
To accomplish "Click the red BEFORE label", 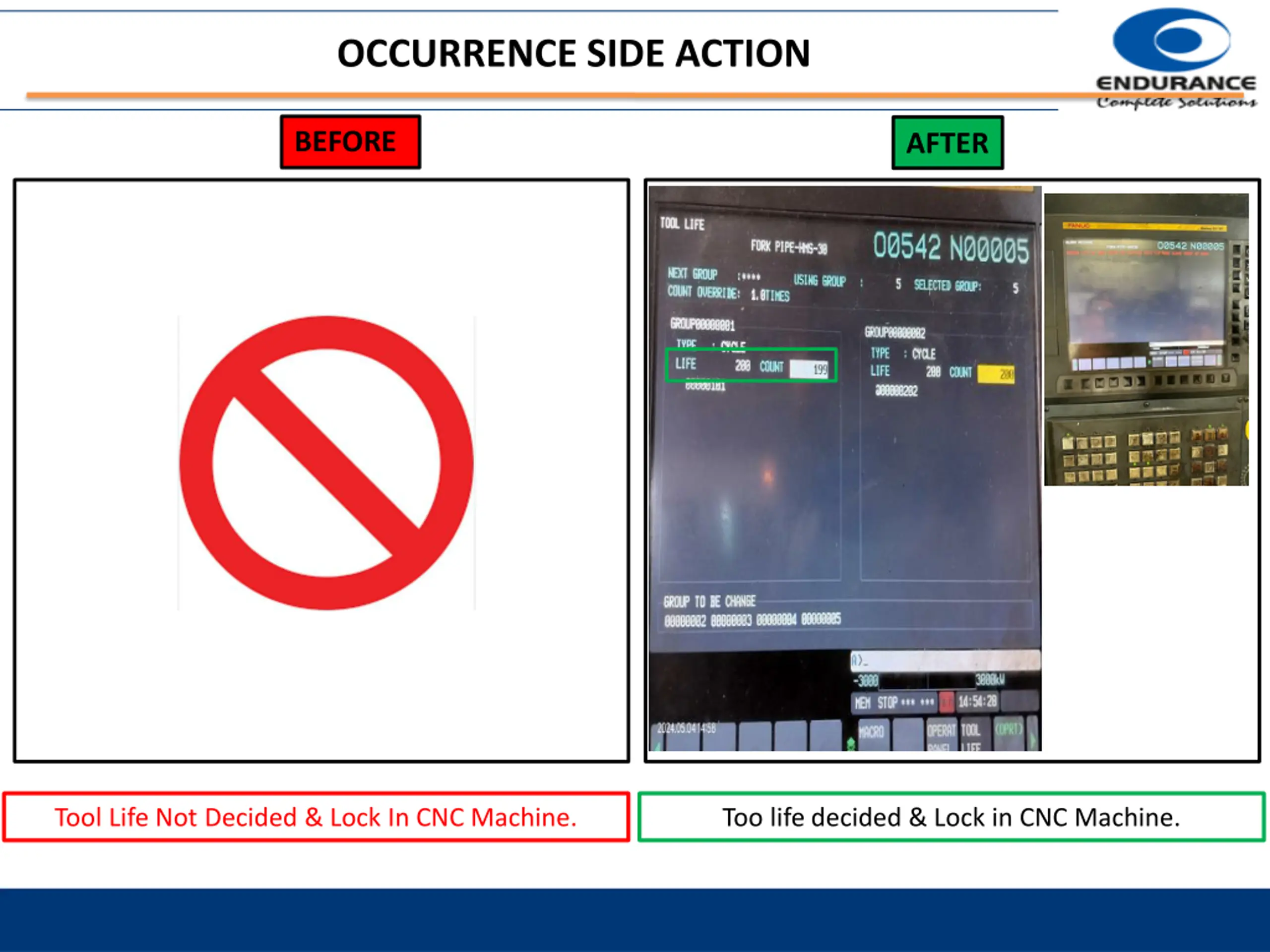I will (x=350, y=142).
